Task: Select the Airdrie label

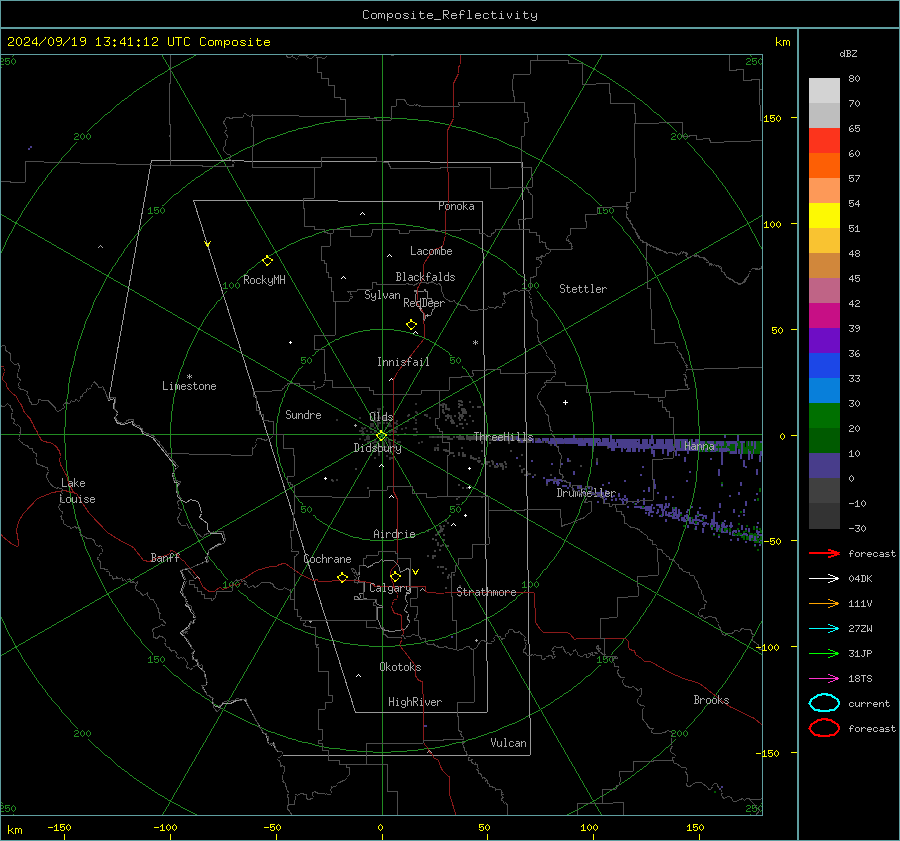Action: pyautogui.click(x=394, y=534)
